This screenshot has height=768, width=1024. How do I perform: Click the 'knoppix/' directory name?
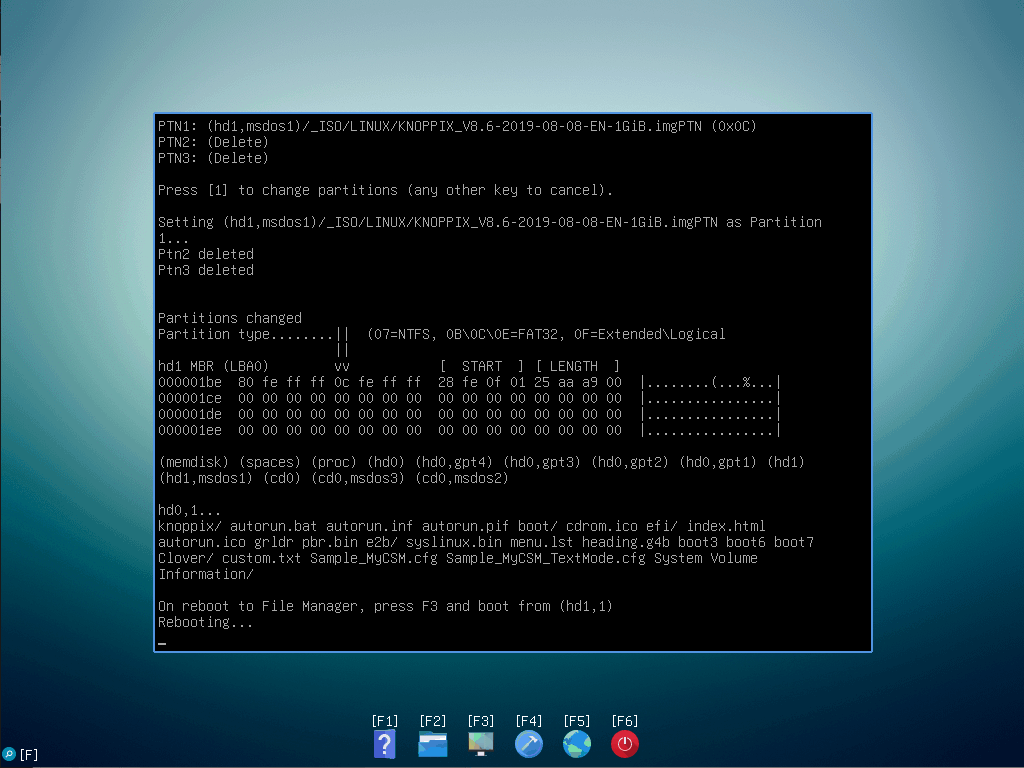coord(190,526)
